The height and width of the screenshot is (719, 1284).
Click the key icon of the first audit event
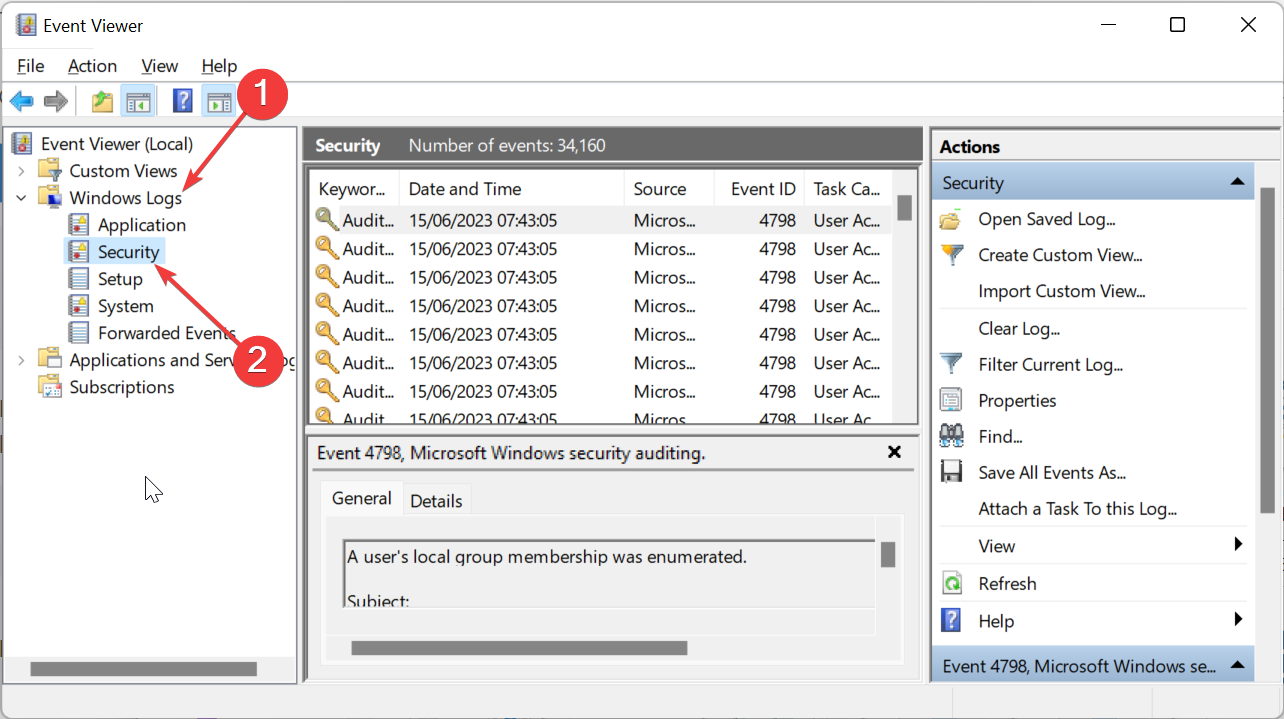pos(327,219)
